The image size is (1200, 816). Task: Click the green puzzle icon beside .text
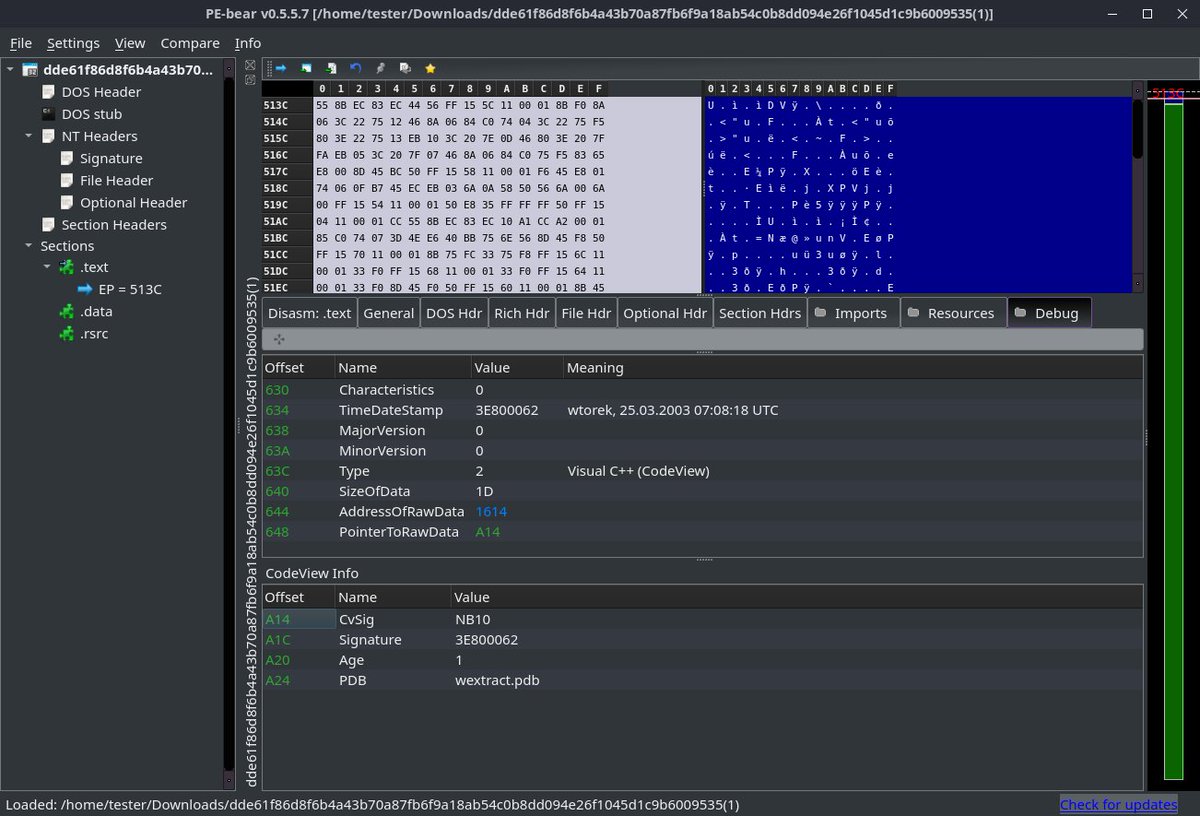(x=67, y=267)
